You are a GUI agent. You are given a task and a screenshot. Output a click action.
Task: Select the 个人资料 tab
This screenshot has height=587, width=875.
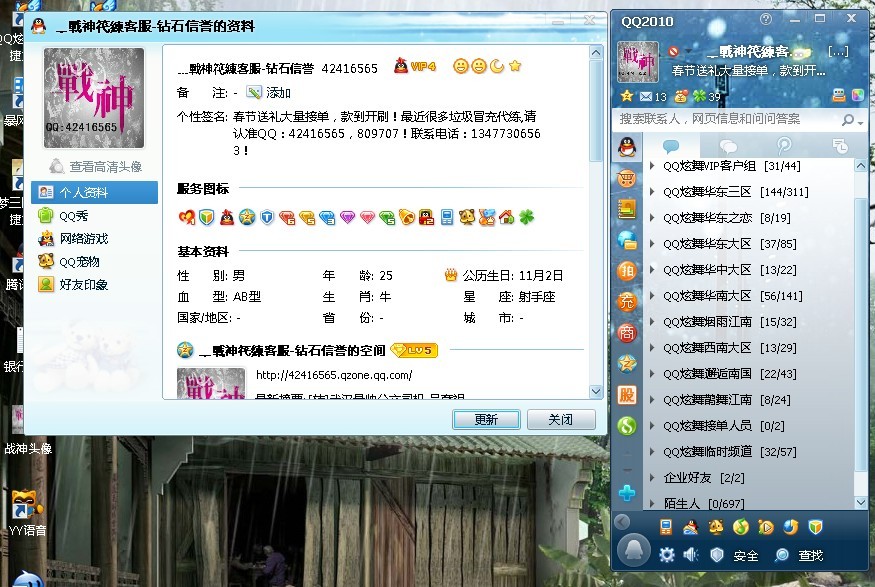pos(94,193)
